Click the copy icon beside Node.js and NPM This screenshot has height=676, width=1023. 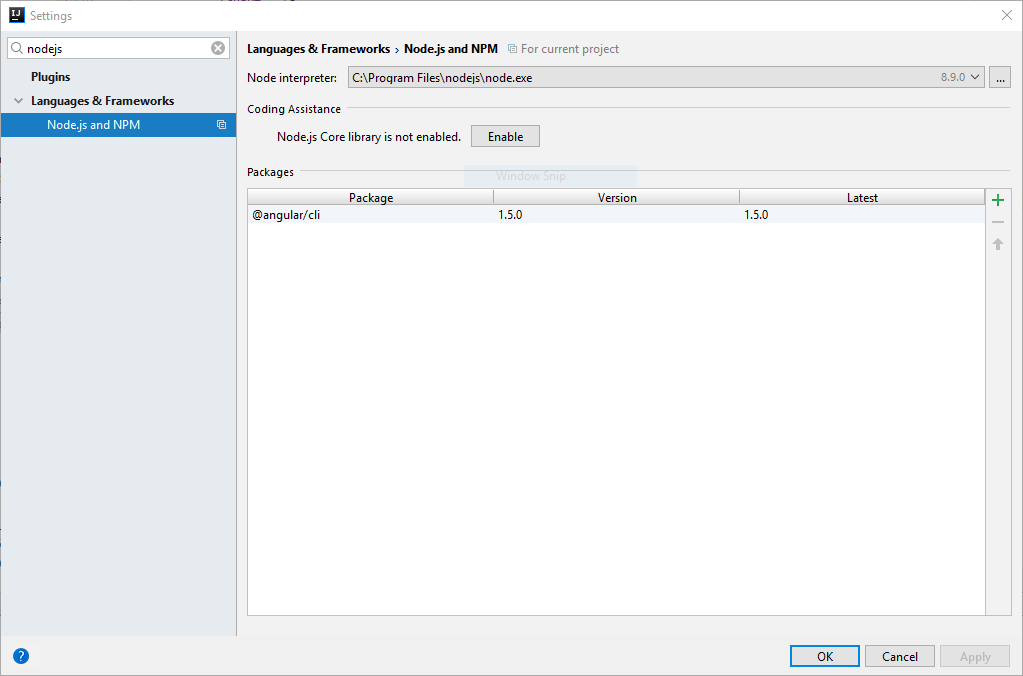221,125
